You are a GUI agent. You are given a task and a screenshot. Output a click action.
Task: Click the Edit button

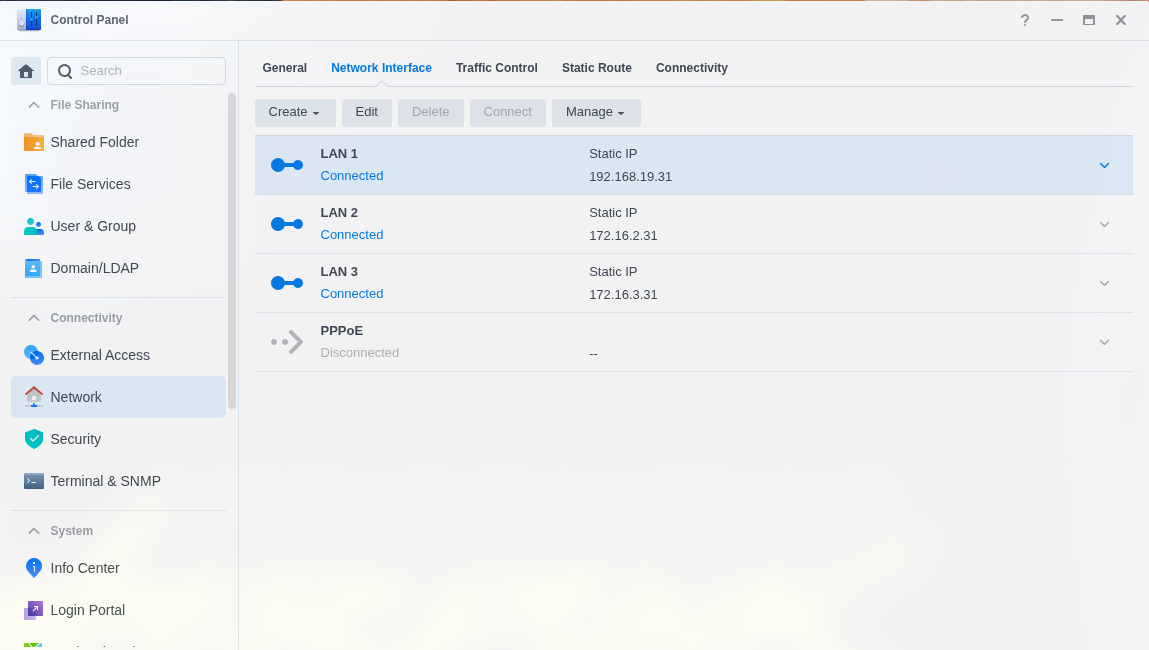click(366, 113)
